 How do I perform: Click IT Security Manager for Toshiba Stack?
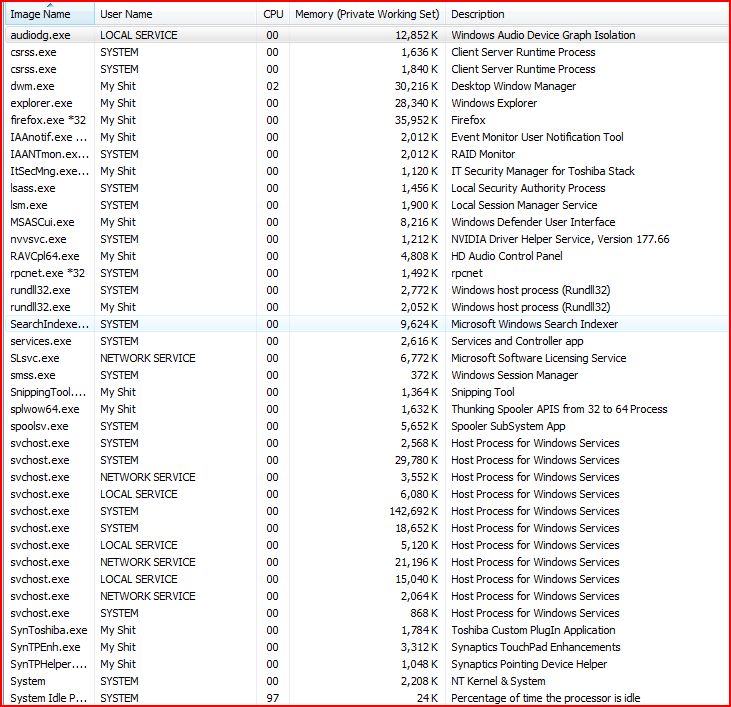pyautogui.click(x=543, y=171)
